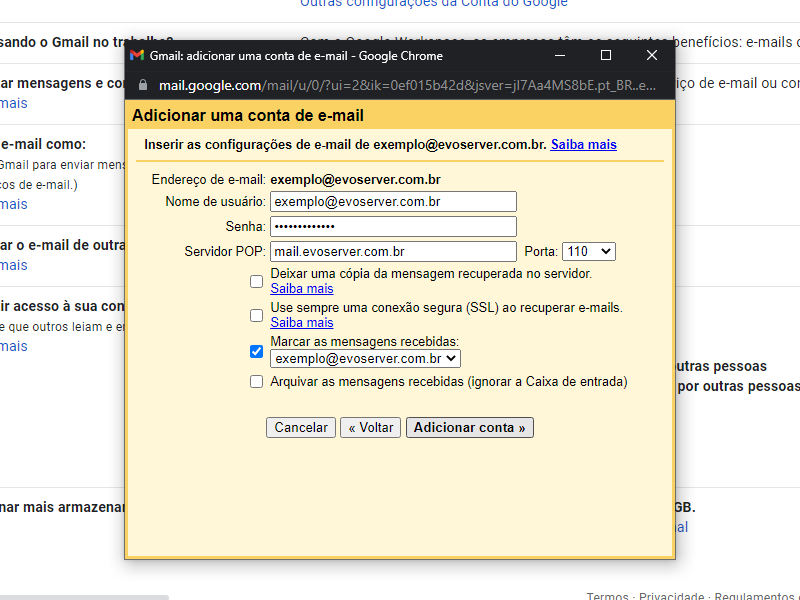Open Saiba mais link in header instruction
Image resolution: width=800 pixels, height=600 pixels.
point(584,145)
